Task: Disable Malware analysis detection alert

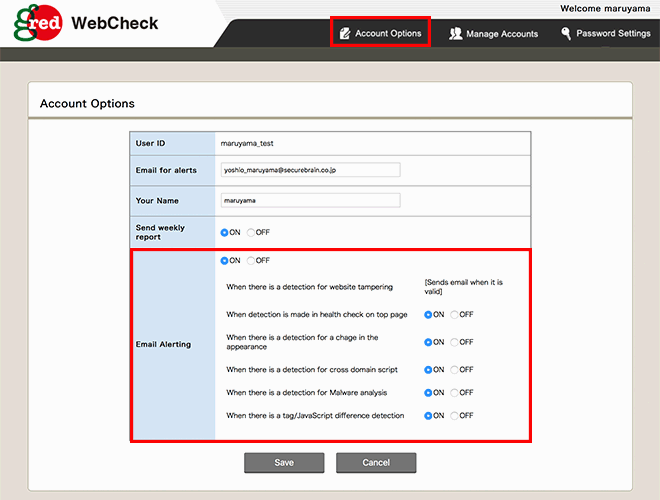Action: [455, 393]
